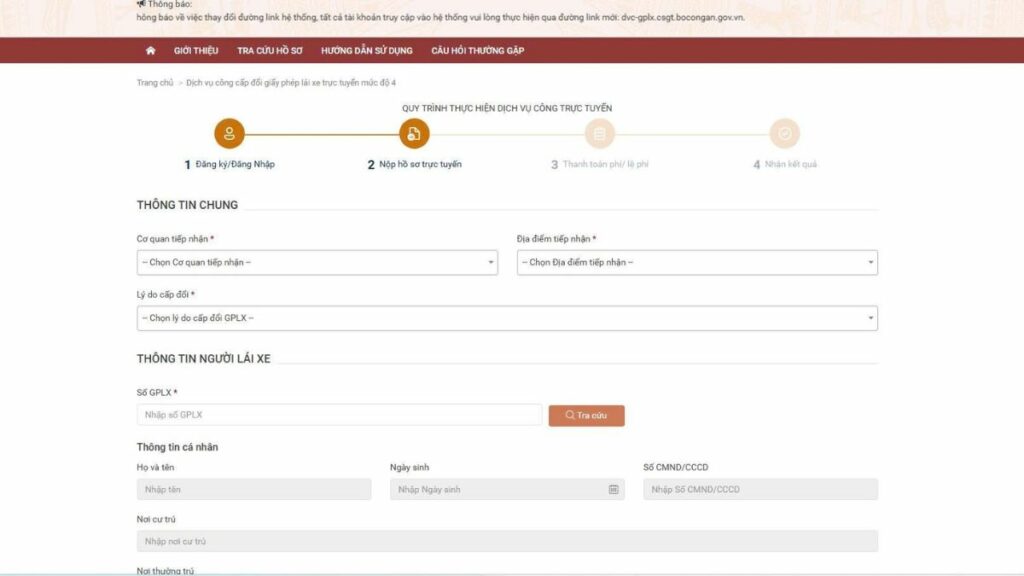Image resolution: width=1024 pixels, height=576 pixels.
Task: Click the step 4 receive result icon
Action: (x=784, y=133)
